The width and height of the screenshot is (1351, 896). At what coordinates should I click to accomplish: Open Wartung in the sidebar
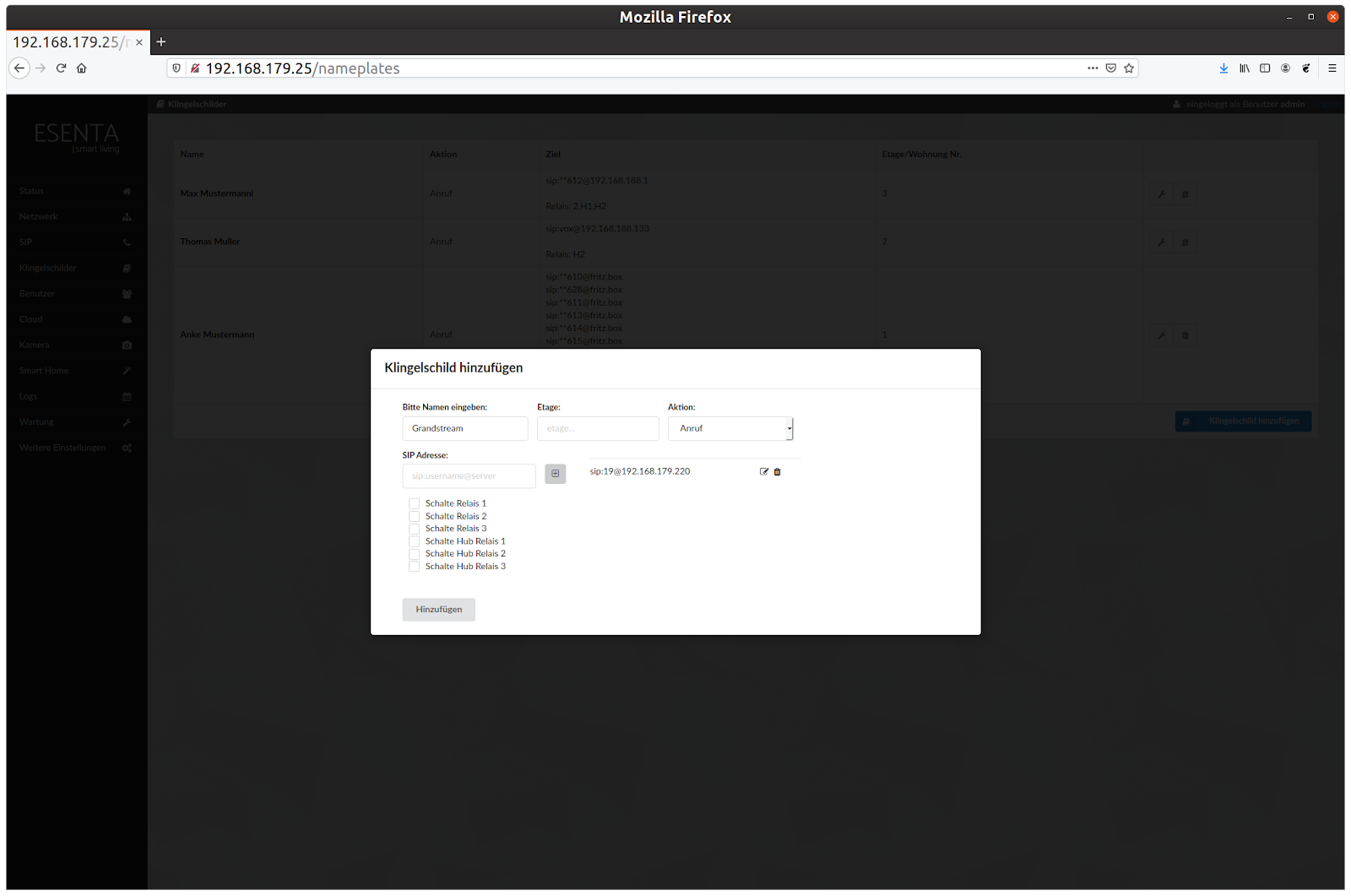click(x=74, y=422)
